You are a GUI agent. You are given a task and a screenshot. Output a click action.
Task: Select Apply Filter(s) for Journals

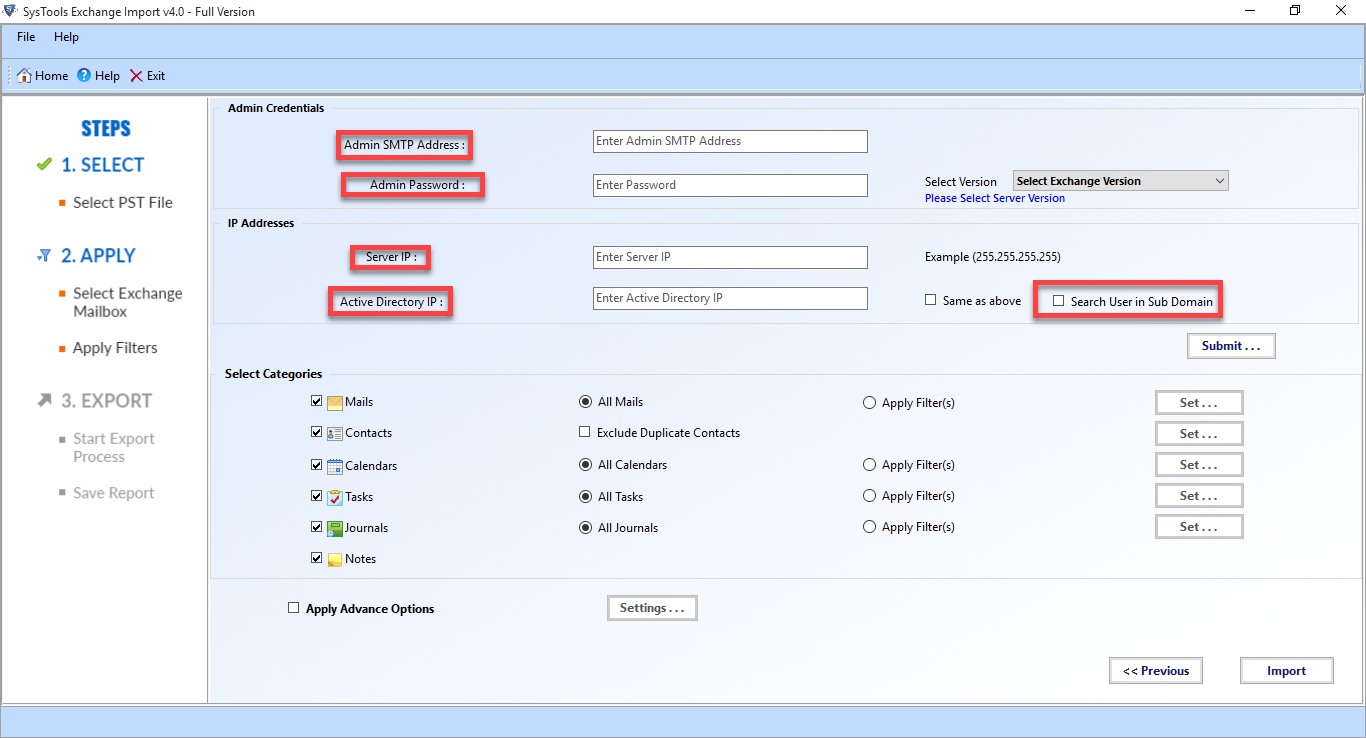pyautogui.click(x=869, y=527)
